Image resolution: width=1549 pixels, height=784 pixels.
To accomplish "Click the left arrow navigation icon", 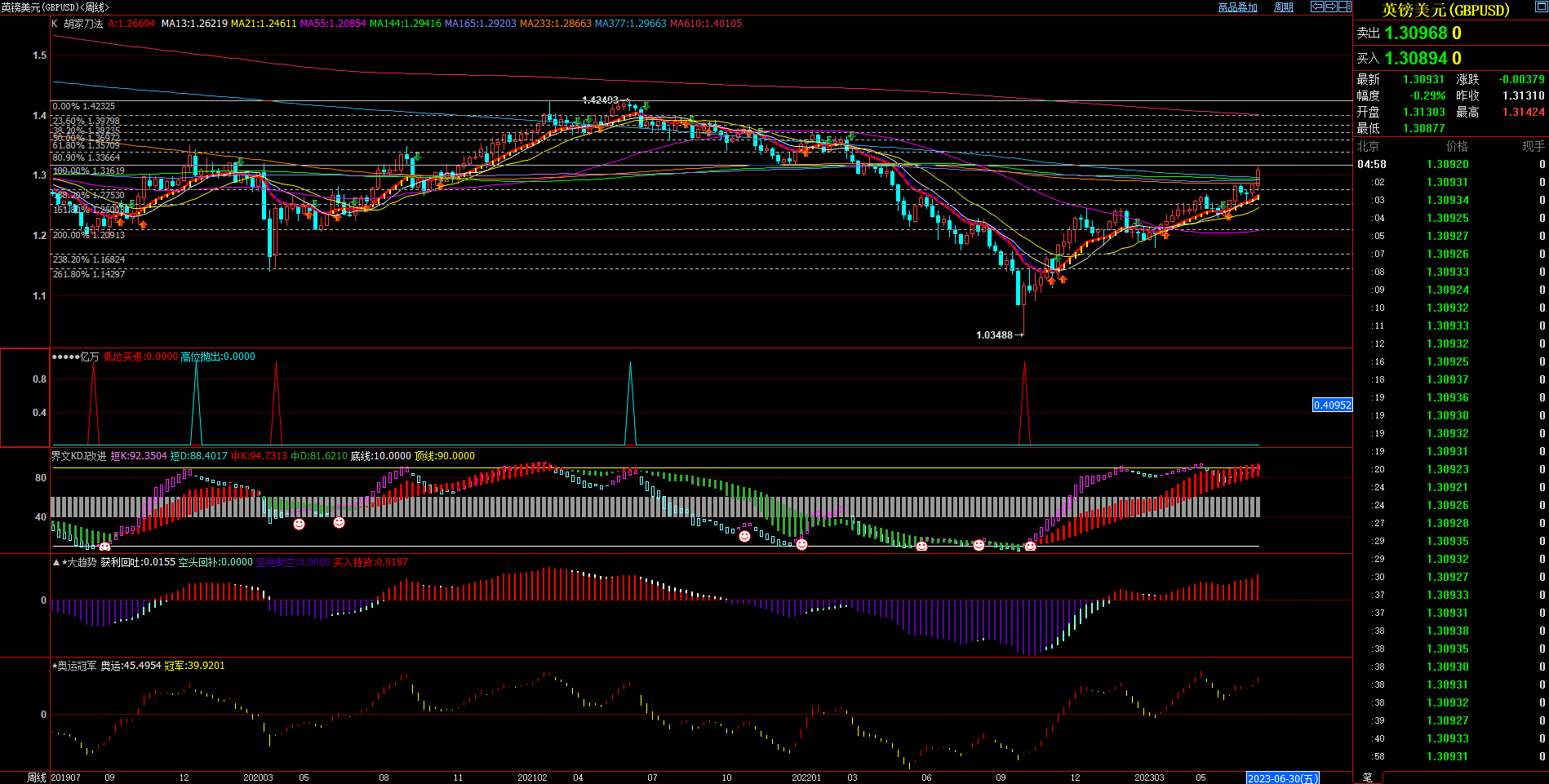I will (x=1317, y=7).
